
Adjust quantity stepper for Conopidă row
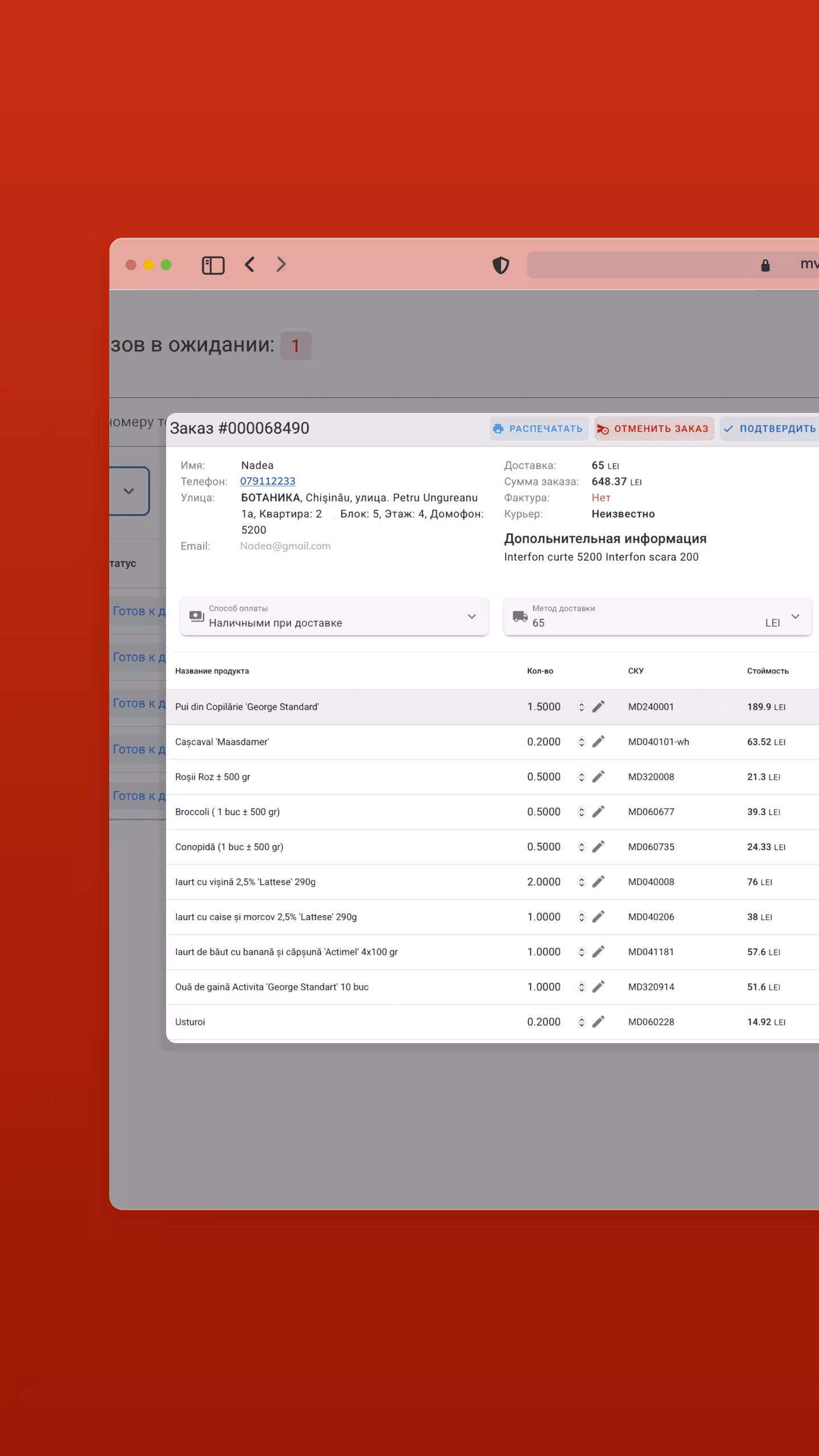click(581, 847)
